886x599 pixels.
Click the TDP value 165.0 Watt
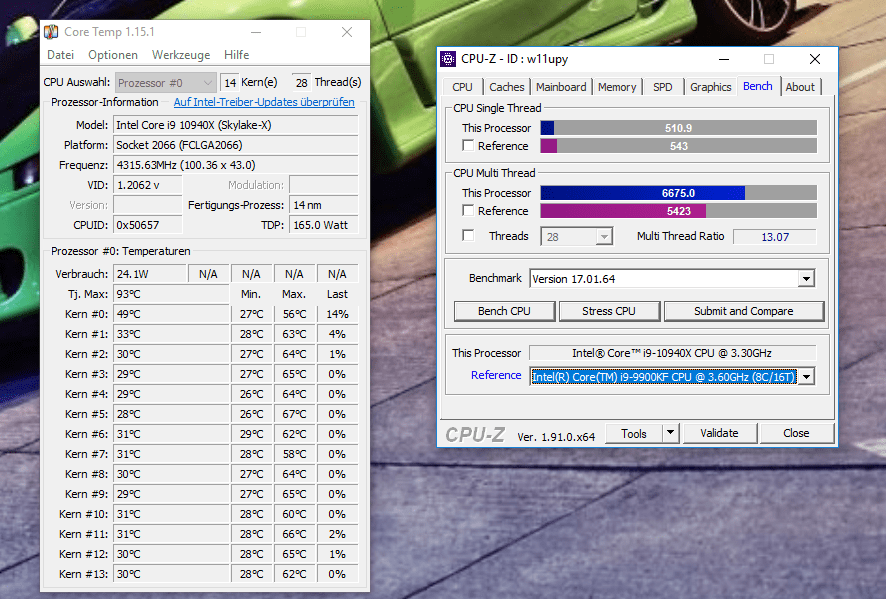pos(324,225)
